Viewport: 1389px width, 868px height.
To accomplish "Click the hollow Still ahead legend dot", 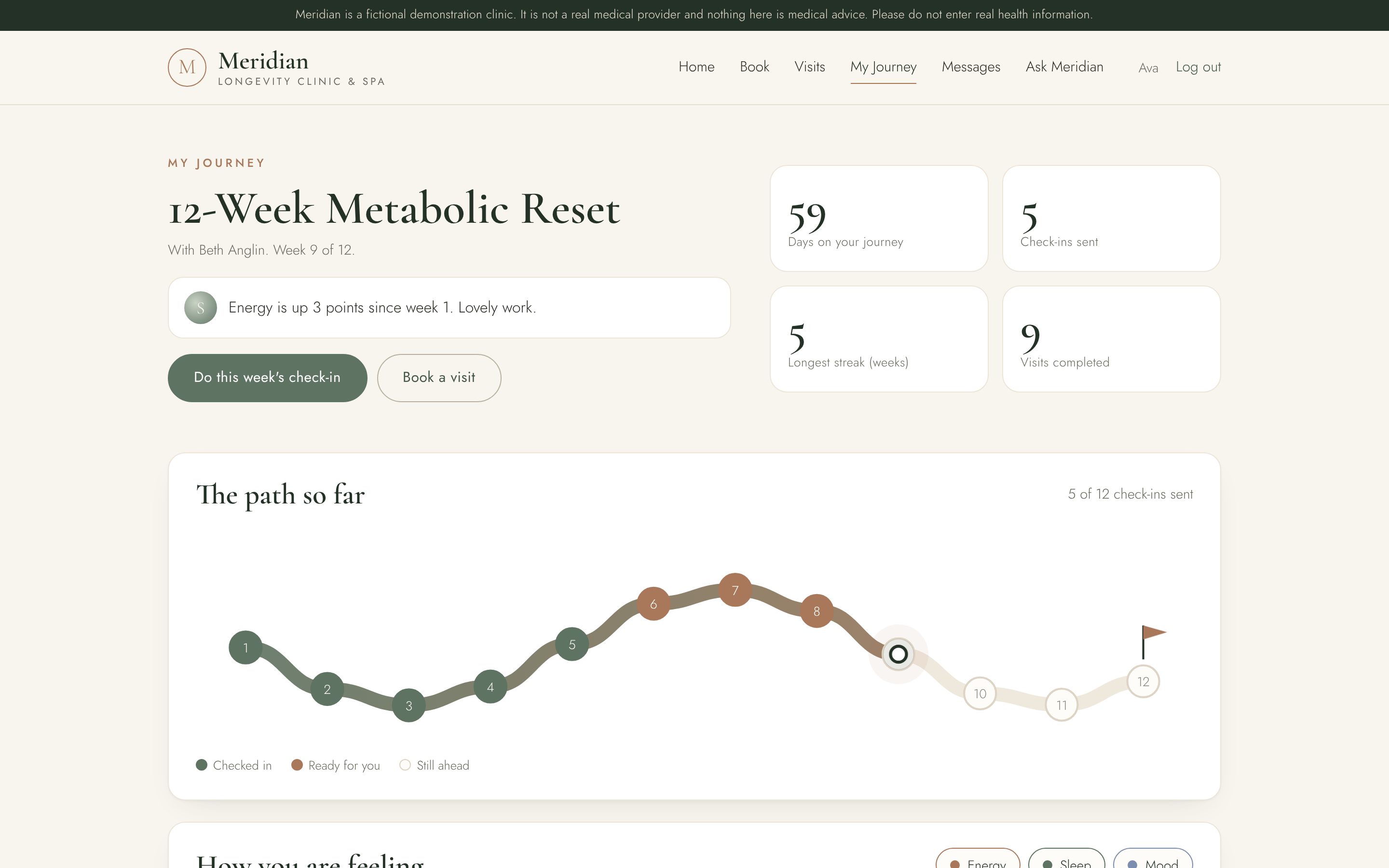I will (x=405, y=765).
